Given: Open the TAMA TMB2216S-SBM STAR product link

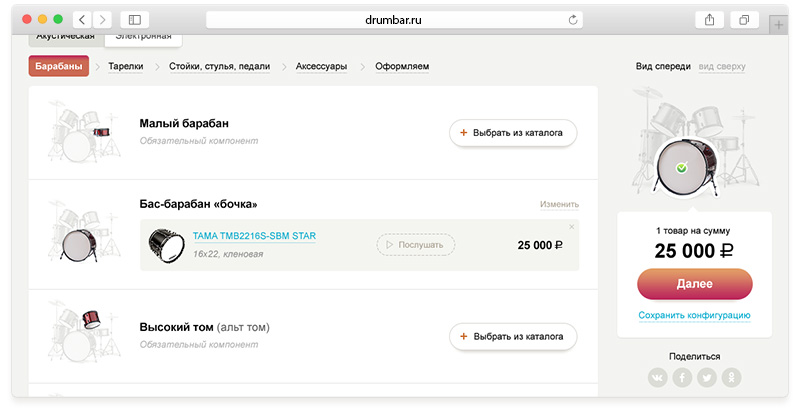Looking at the screenshot, I should (x=254, y=237).
